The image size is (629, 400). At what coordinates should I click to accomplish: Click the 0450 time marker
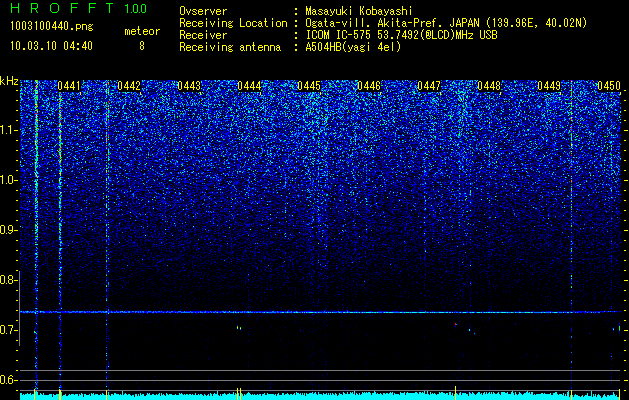(x=609, y=86)
